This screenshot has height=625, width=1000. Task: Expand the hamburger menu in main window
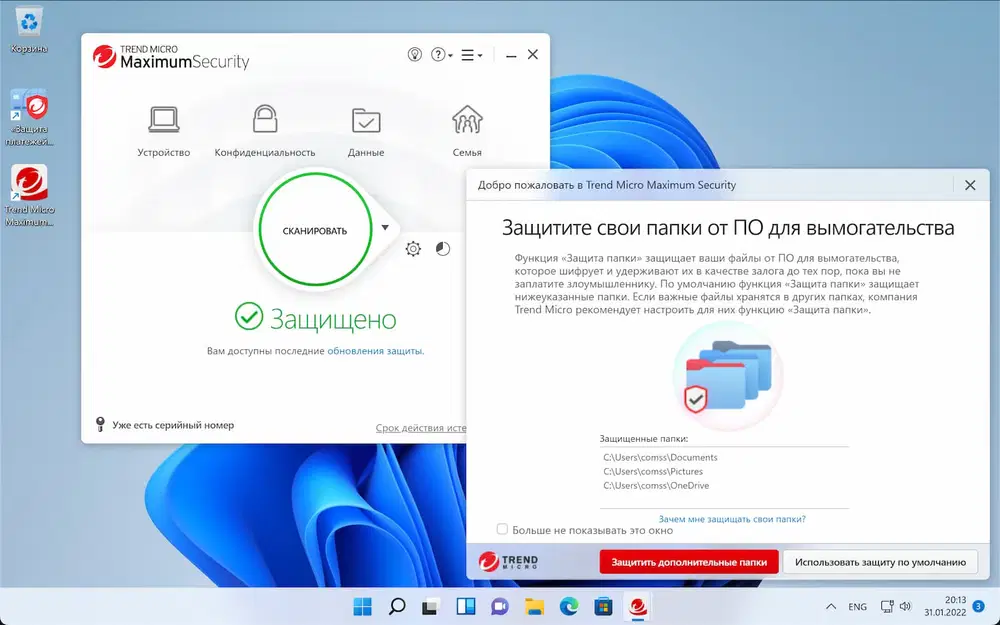(x=469, y=55)
